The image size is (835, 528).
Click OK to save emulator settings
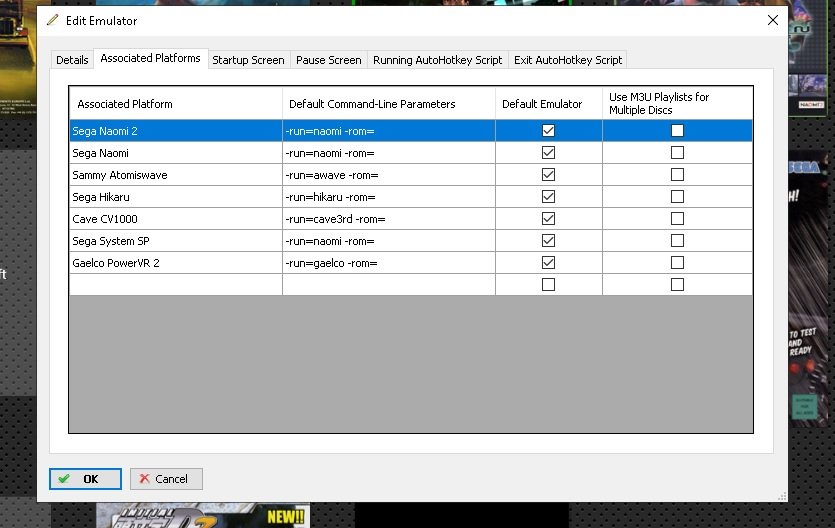pos(85,478)
